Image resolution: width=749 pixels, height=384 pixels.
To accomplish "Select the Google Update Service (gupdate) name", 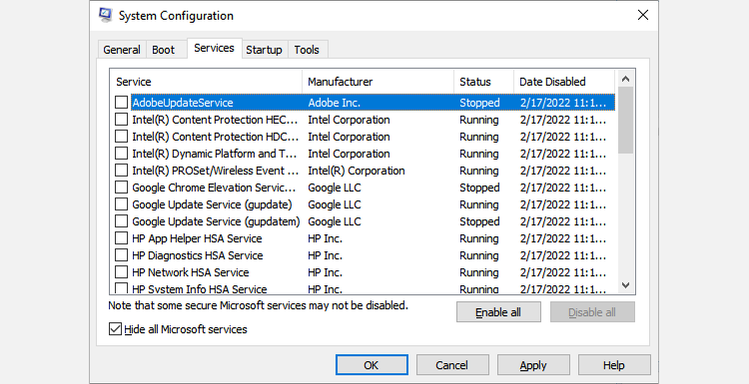I will 212,204.
